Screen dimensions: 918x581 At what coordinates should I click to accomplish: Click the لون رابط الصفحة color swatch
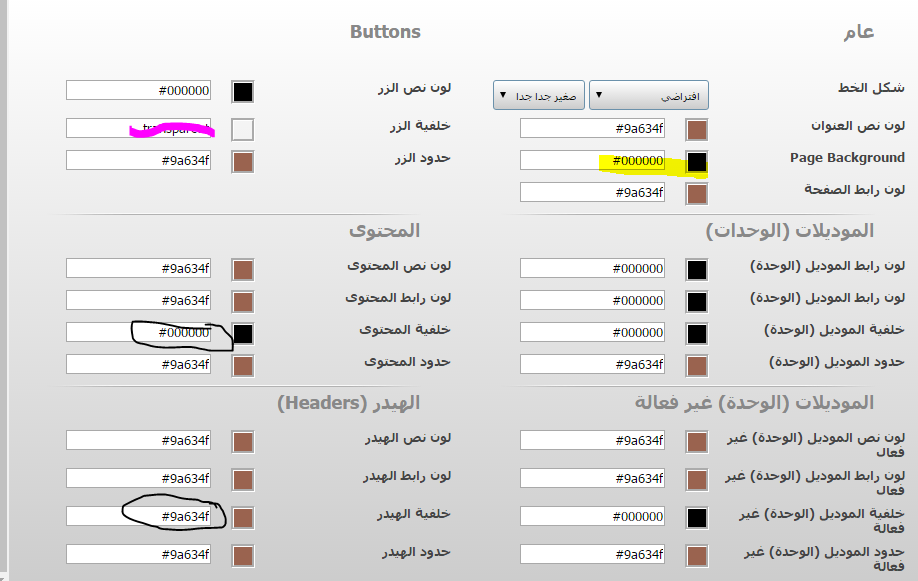tap(697, 193)
